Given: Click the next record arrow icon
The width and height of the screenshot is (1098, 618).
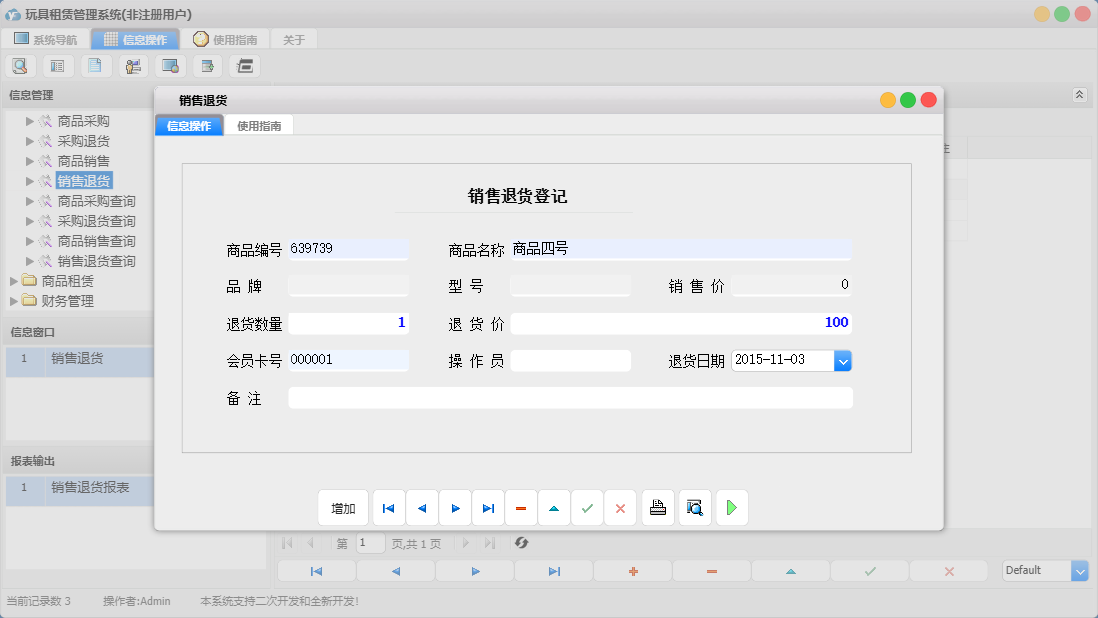Looking at the screenshot, I should pos(455,507).
